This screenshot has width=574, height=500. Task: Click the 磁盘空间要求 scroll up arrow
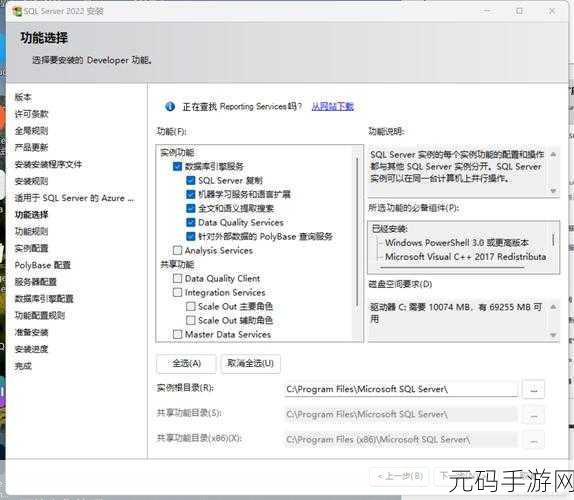553,306
